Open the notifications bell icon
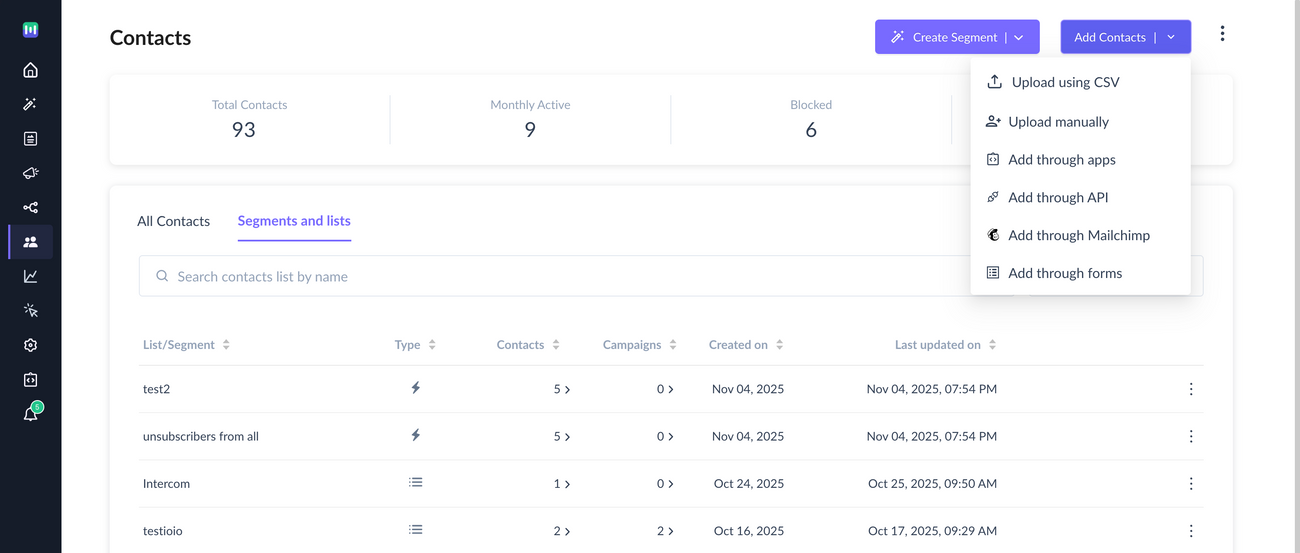Screen dimensions: 1300x553 click(x=30, y=414)
